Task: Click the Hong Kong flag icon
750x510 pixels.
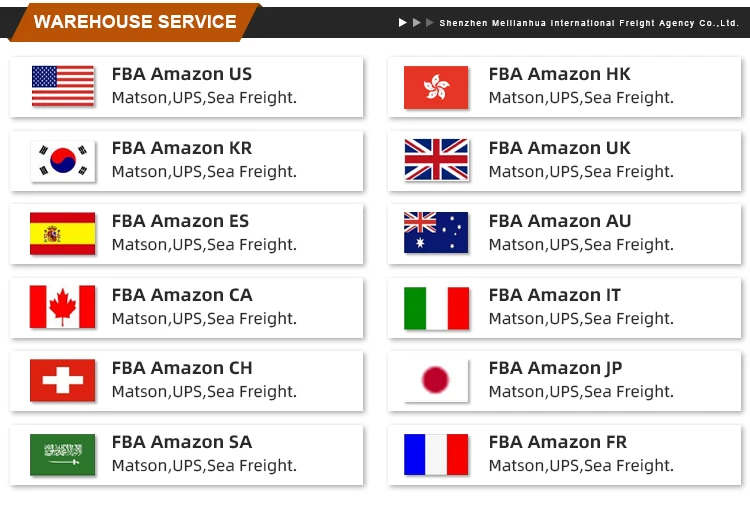Action: (x=436, y=88)
